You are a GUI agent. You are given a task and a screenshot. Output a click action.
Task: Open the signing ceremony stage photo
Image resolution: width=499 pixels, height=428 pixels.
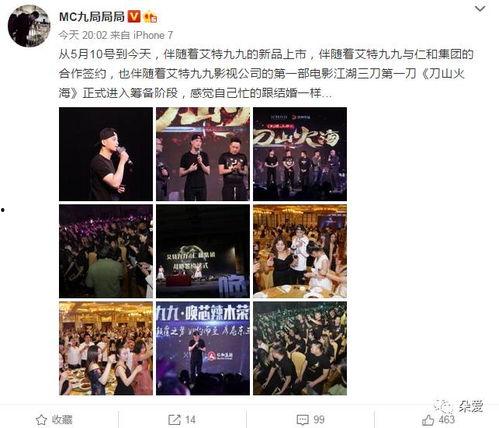203,251
